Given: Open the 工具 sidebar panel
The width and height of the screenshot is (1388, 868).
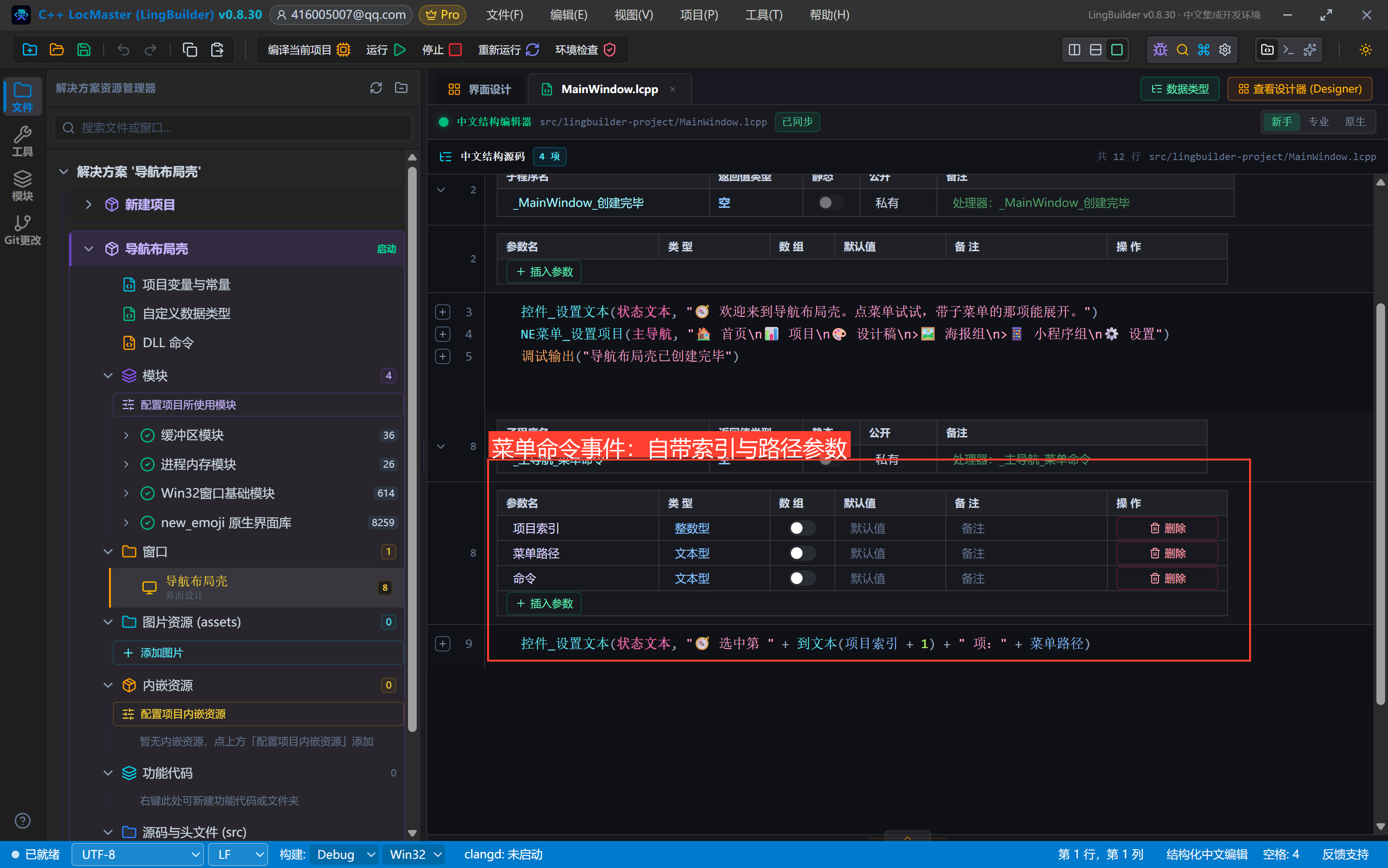Looking at the screenshot, I should 22,141.
